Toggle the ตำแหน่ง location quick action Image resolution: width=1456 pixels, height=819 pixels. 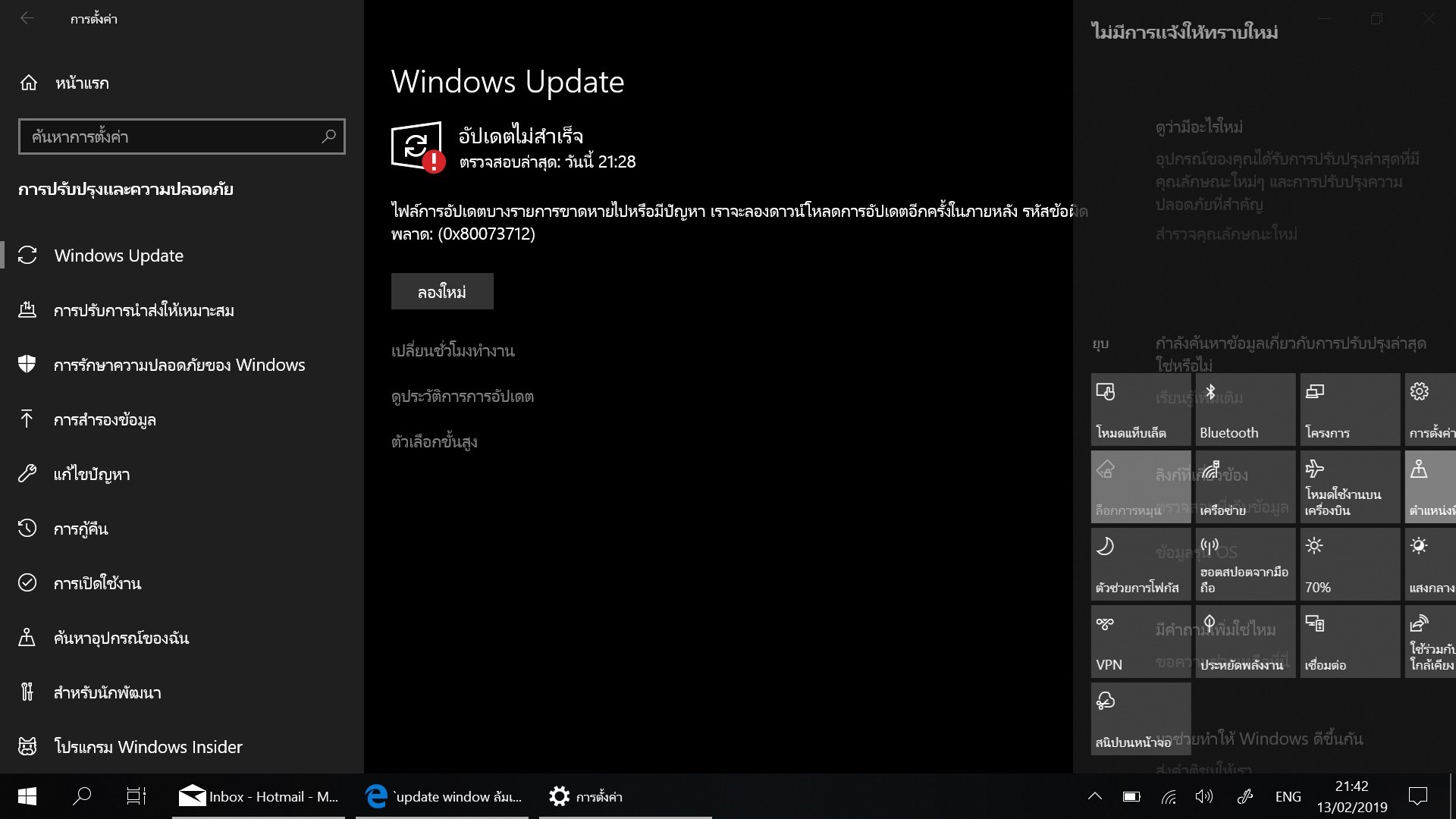coord(1430,487)
